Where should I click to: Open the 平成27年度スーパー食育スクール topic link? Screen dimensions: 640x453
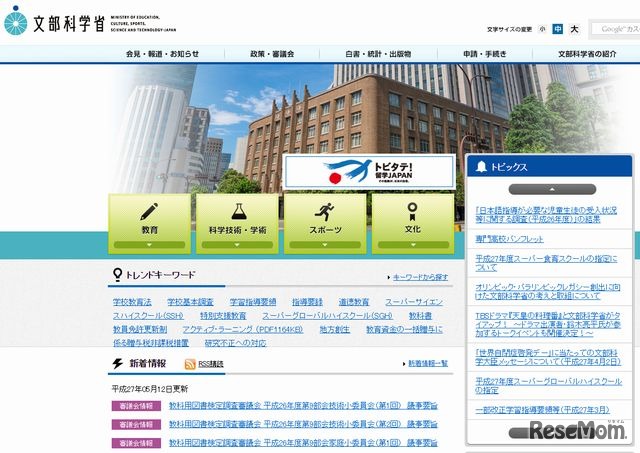coord(546,263)
